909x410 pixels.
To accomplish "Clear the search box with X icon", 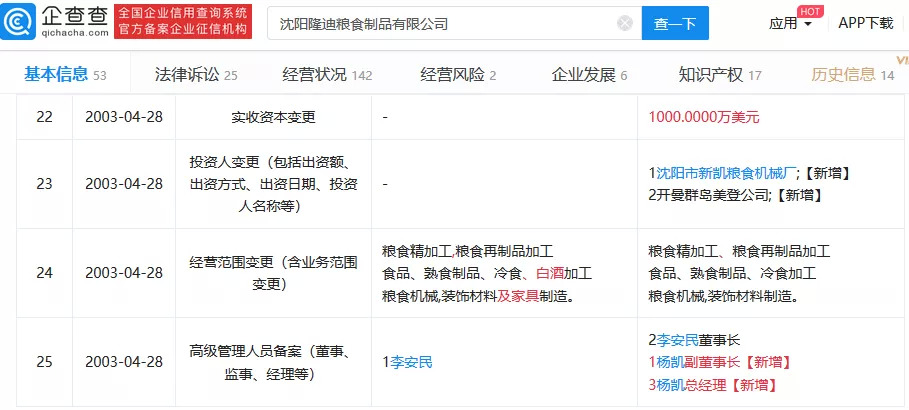I will pyautogui.click(x=625, y=23).
